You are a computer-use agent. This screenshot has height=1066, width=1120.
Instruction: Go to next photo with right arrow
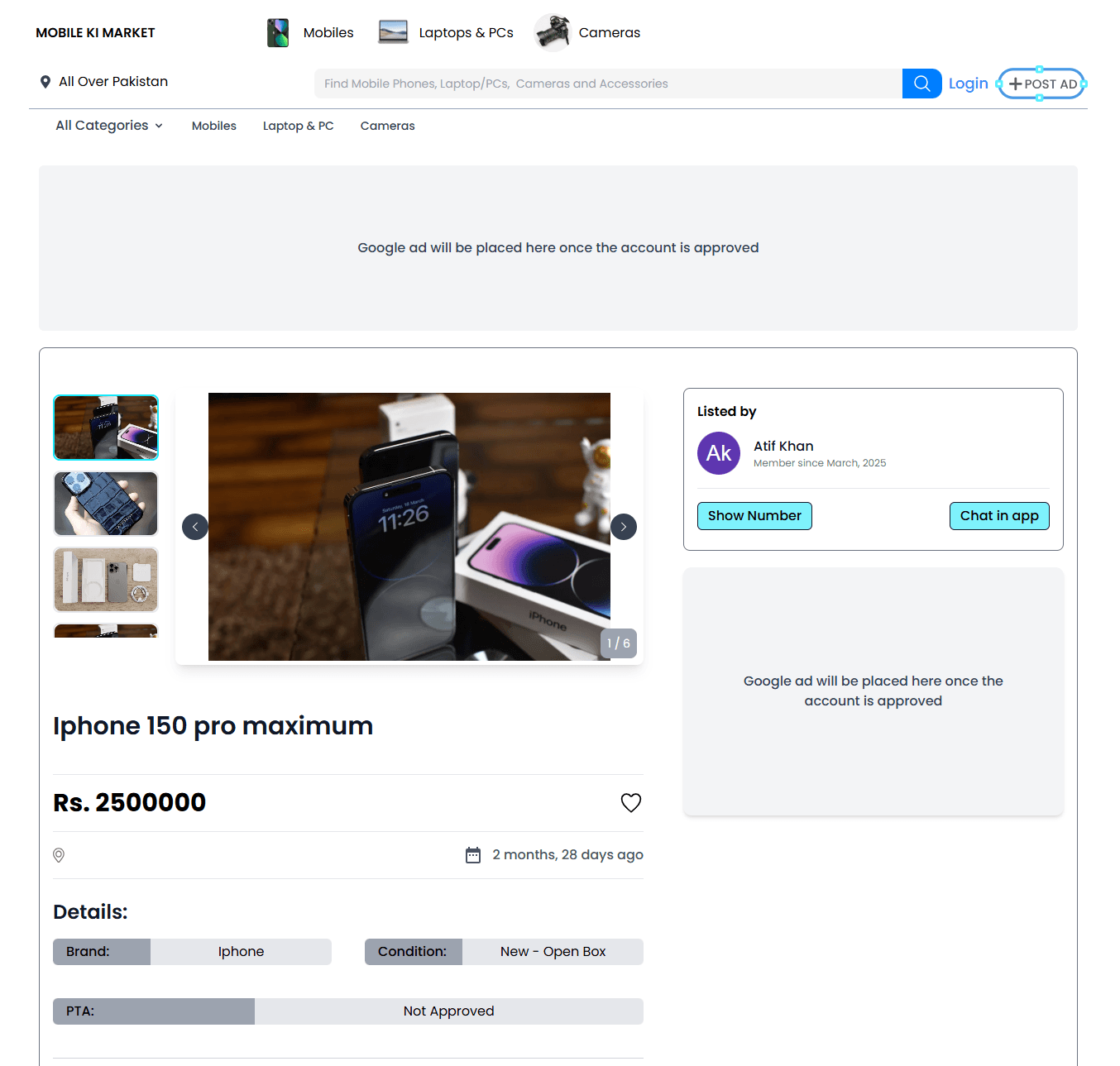(624, 527)
